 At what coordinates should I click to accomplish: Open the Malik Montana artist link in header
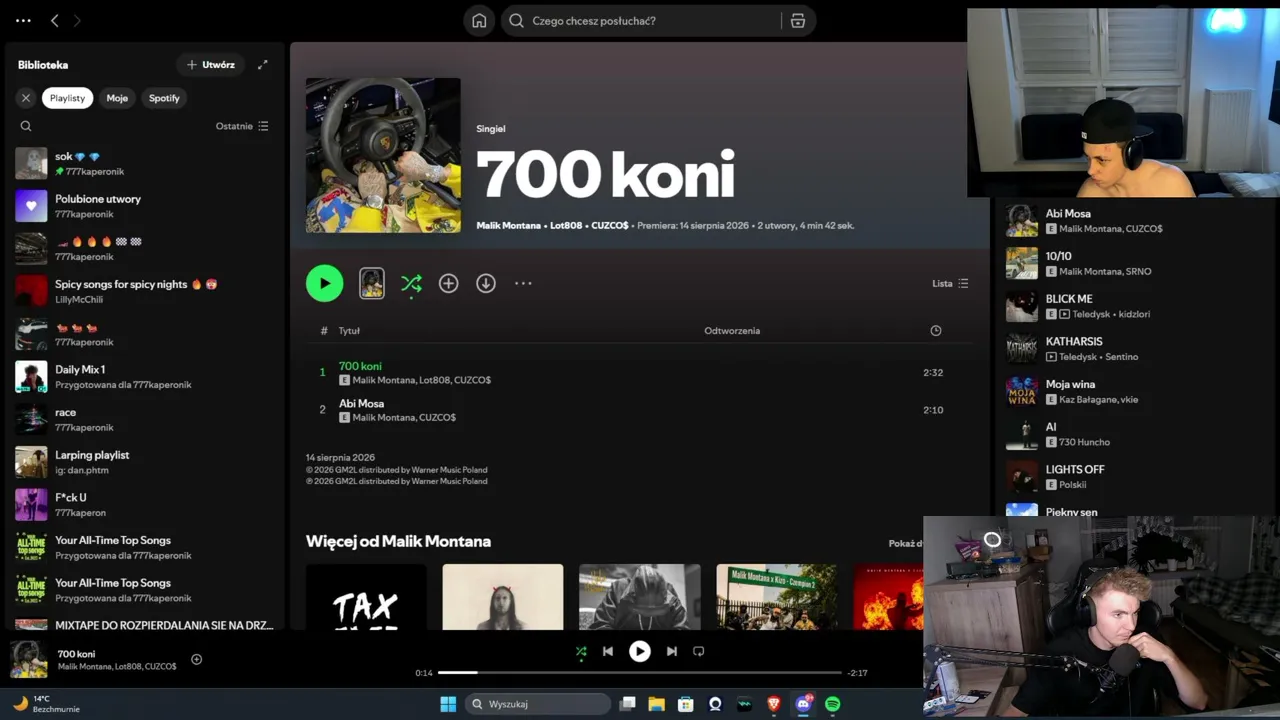[509, 226]
